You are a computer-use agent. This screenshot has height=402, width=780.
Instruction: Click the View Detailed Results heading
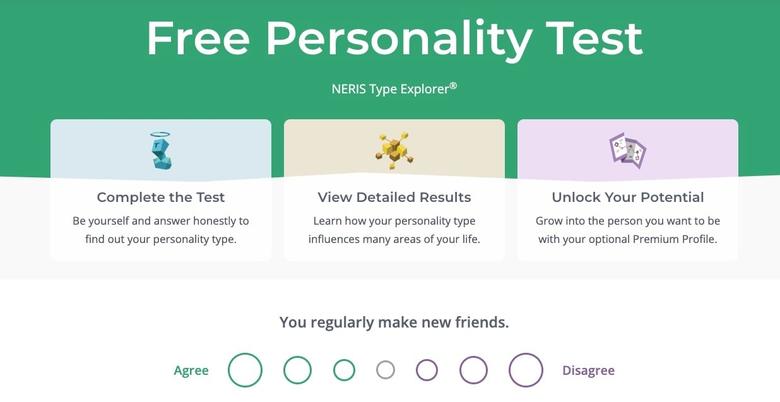pos(394,197)
